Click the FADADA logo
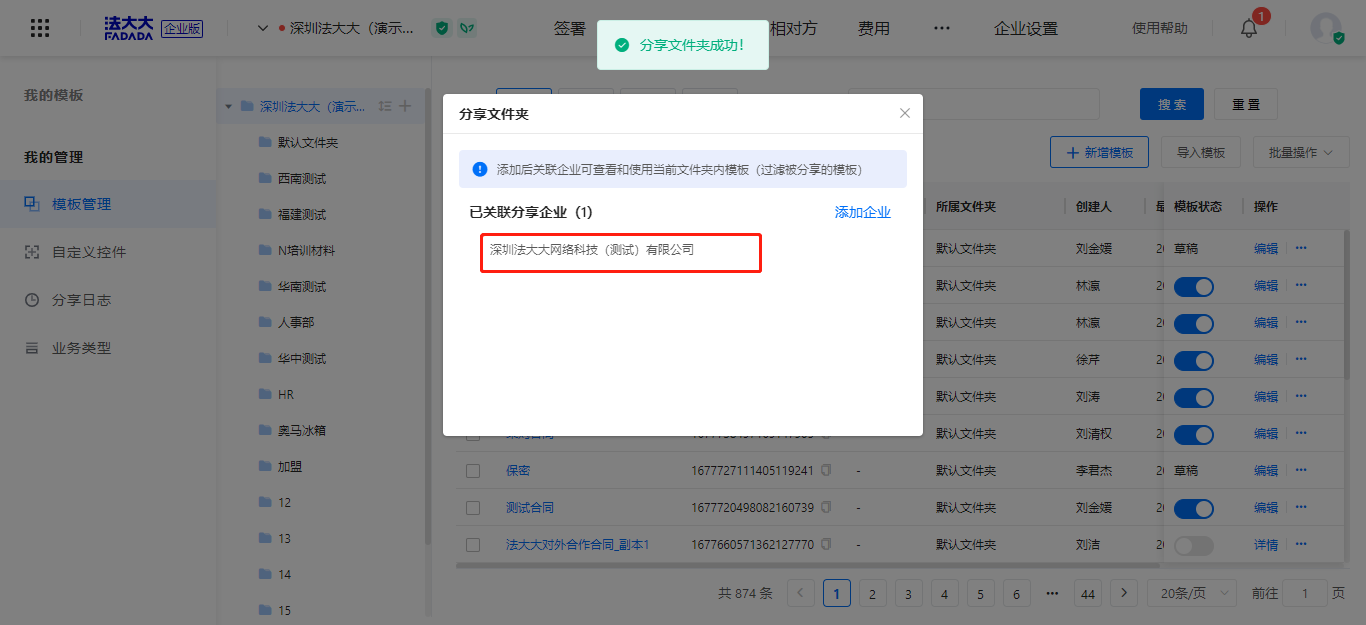The width and height of the screenshot is (1366, 625). [x=131, y=28]
